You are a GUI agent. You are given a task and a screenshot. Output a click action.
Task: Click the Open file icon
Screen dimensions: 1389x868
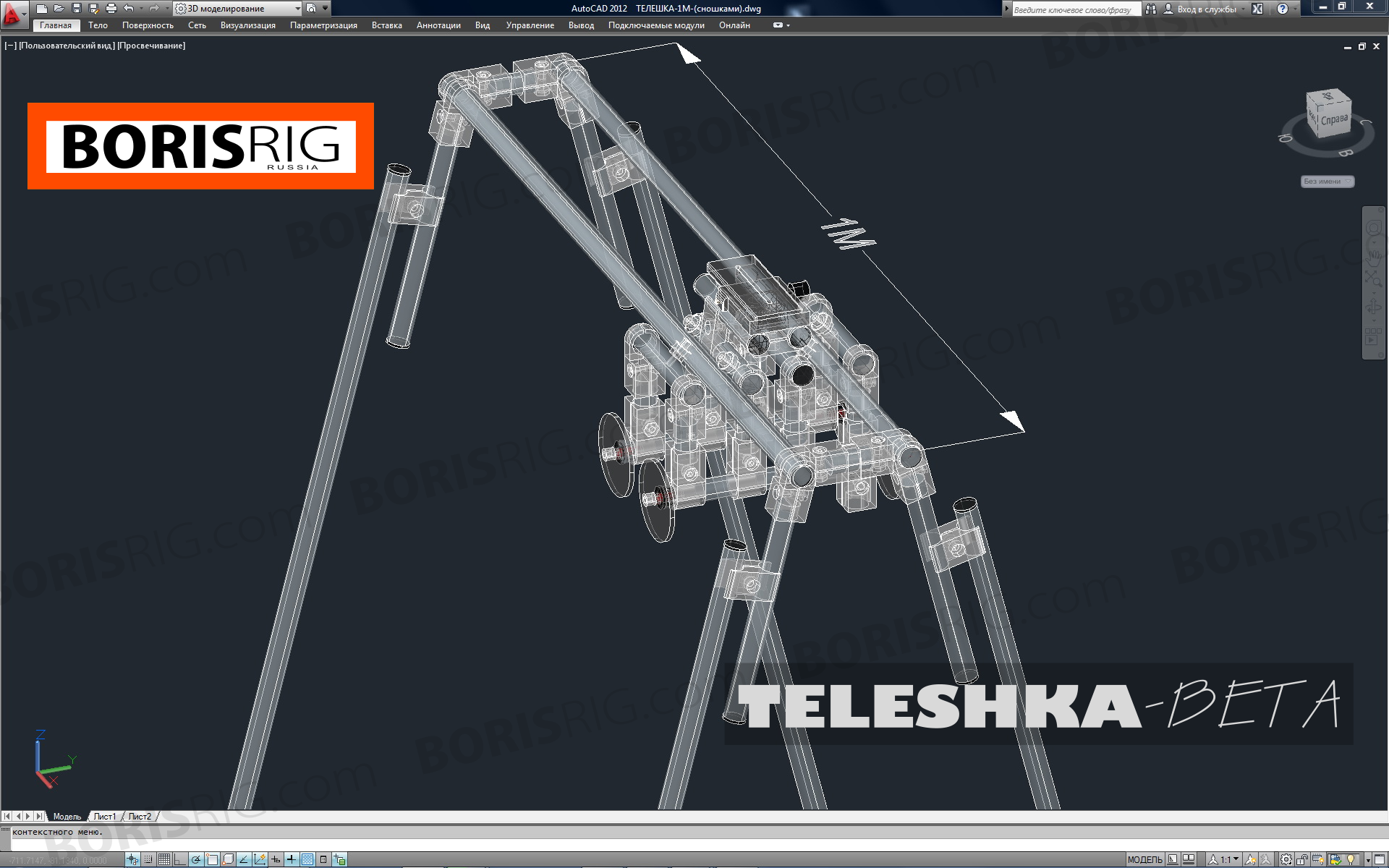coord(59,9)
